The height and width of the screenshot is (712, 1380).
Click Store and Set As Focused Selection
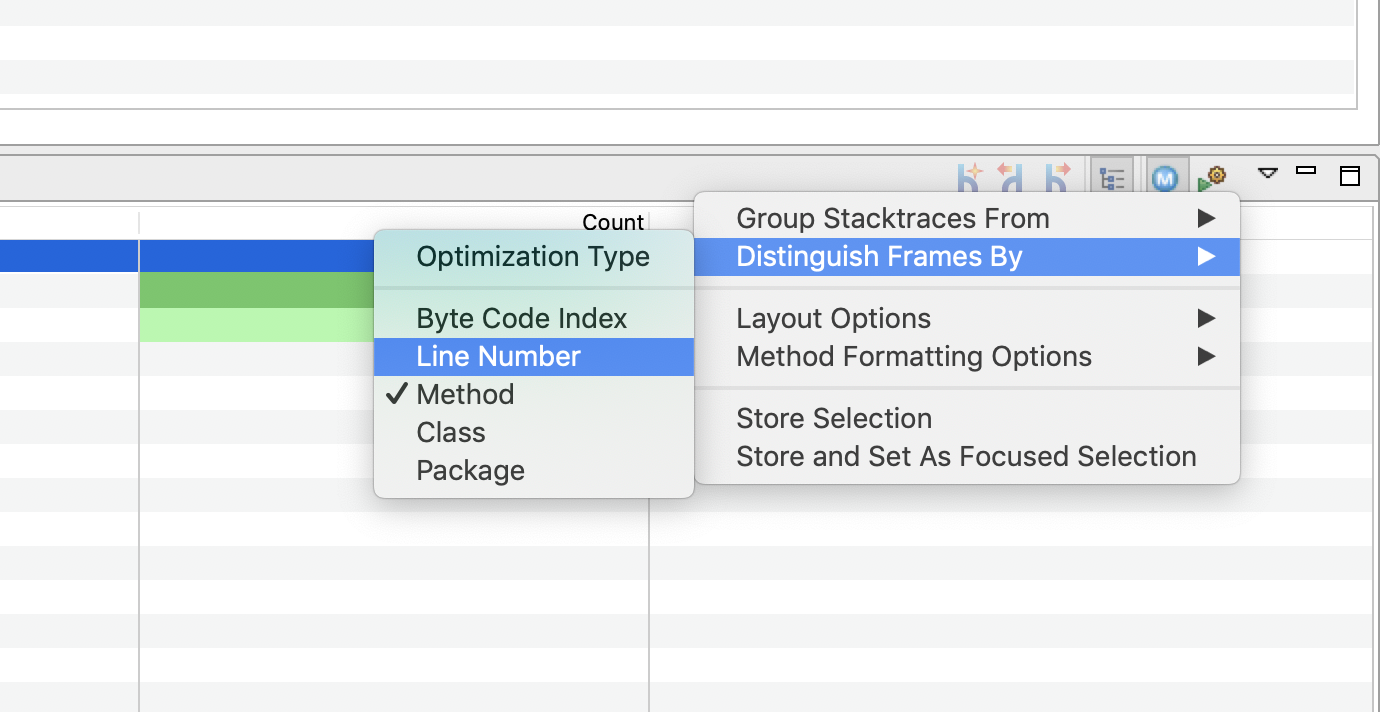(967, 457)
